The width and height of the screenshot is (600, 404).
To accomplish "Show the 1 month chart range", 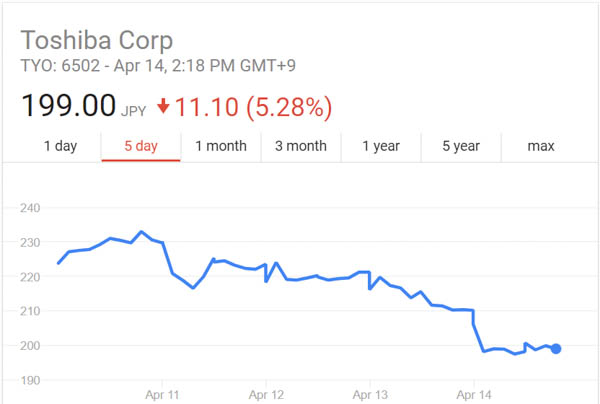I will (x=221, y=146).
